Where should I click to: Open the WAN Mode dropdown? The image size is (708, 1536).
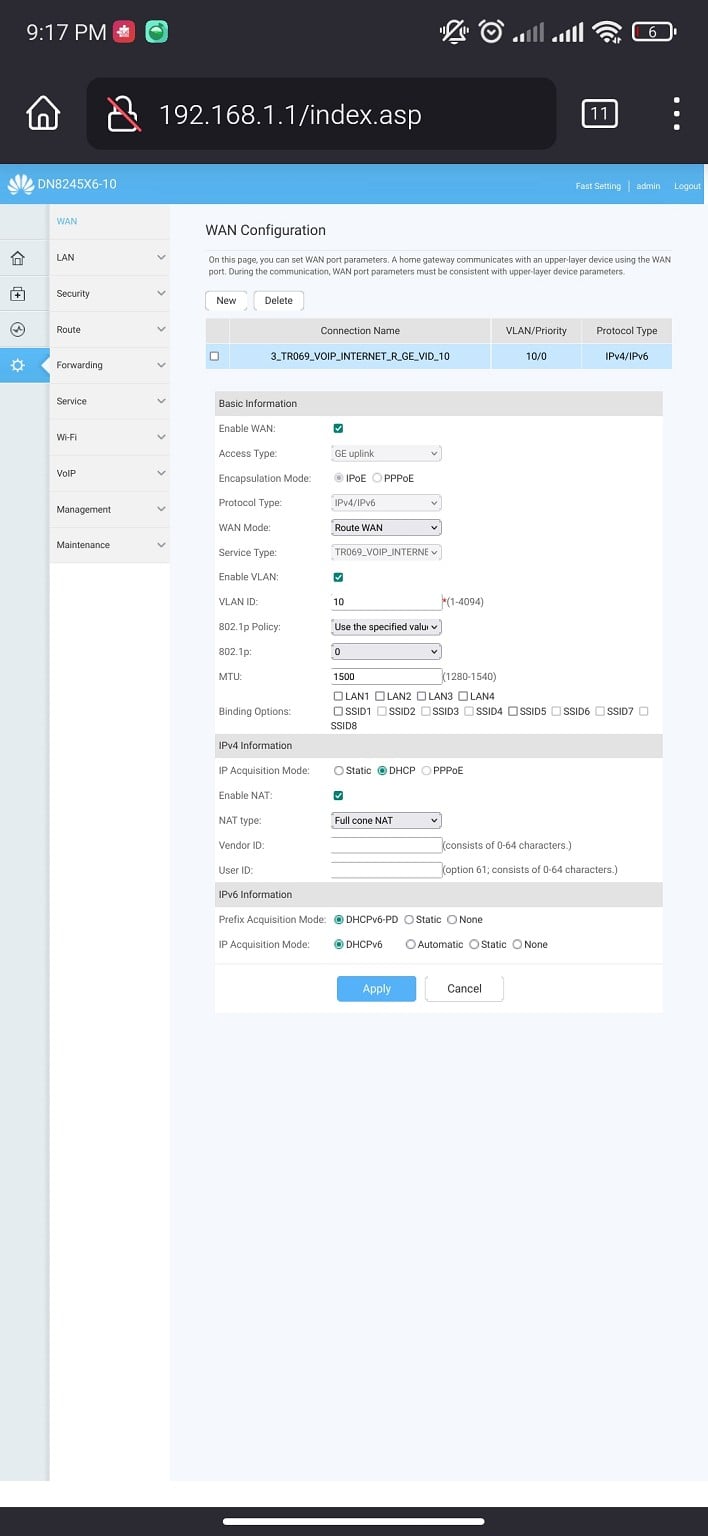[x=386, y=528]
